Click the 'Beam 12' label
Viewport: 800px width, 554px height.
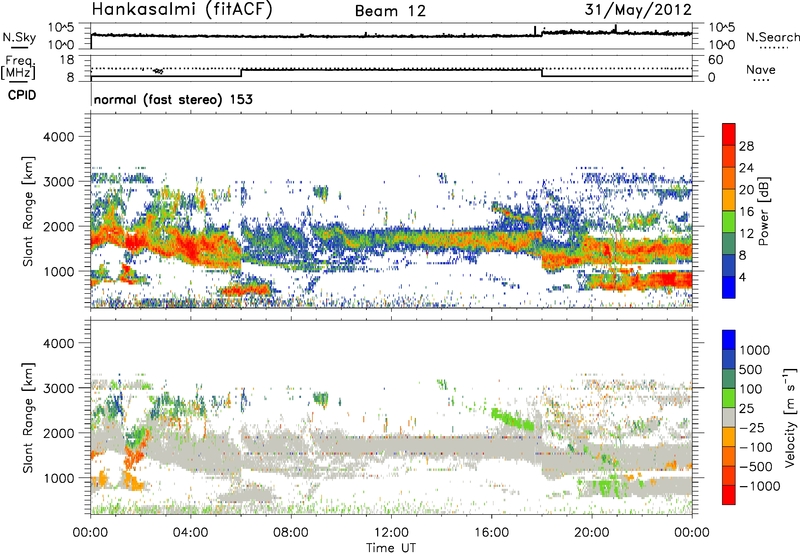click(x=390, y=11)
